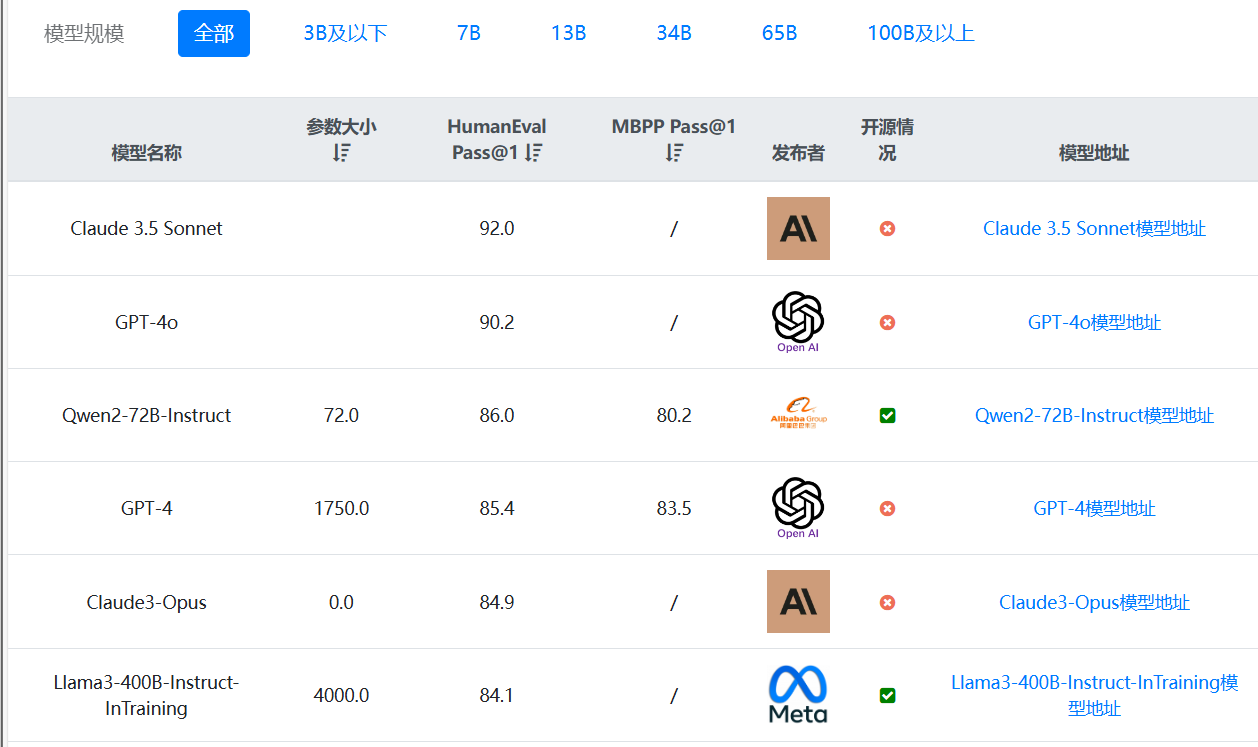The height and width of the screenshot is (747, 1258).
Task: Open Llama3-400B-Instruct-InTraining模型地址 link
Action: click(x=1094, y=695)
